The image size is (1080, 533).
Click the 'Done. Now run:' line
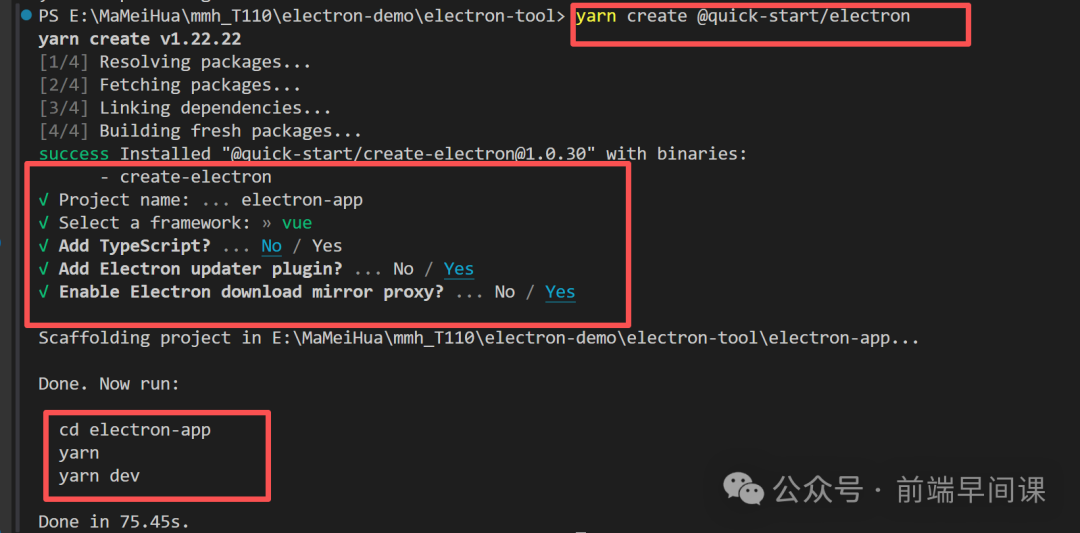tap(109, 384)
